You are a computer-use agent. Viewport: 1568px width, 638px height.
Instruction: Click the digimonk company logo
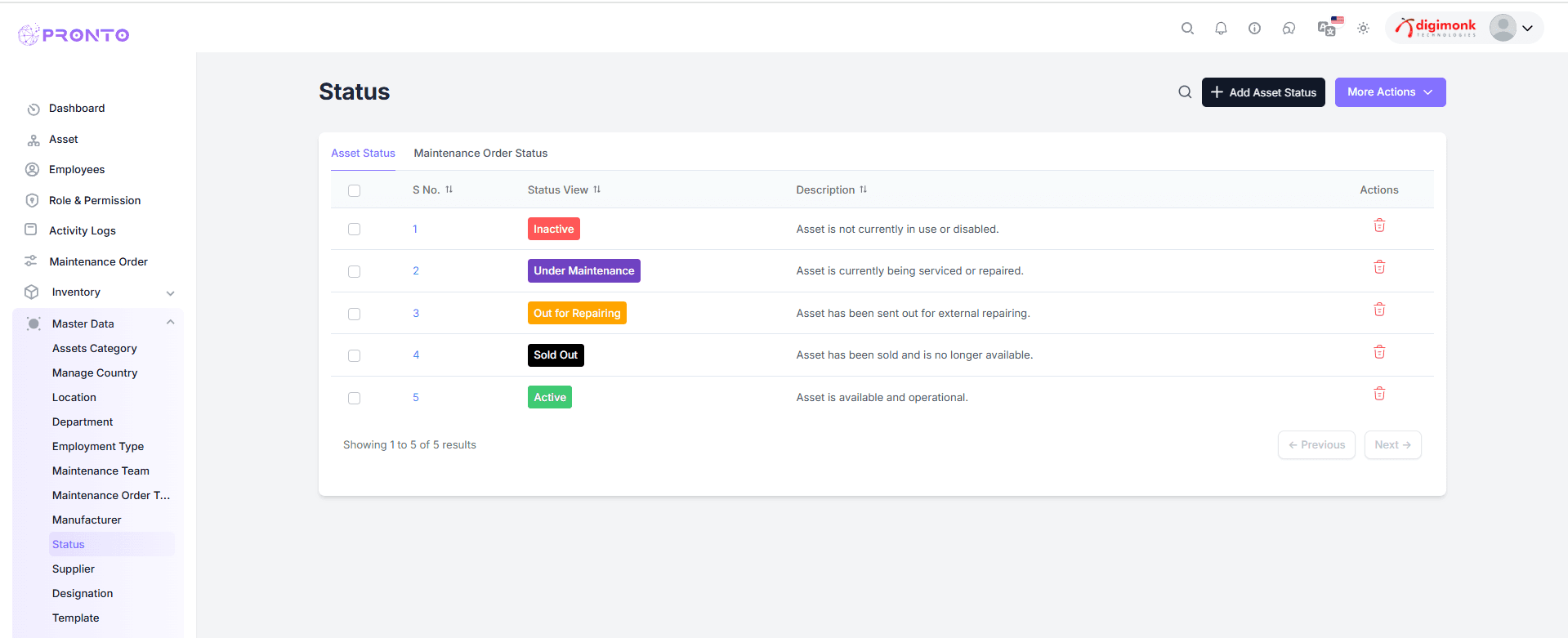[x=1436, y=28]
